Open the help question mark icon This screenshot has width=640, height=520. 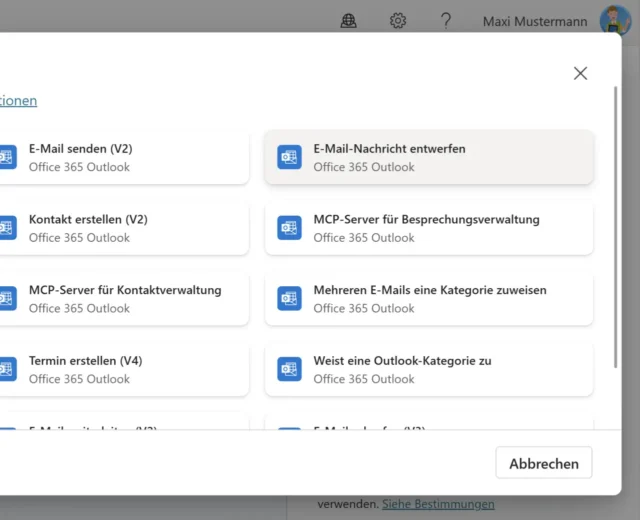(x=446, y=21)
